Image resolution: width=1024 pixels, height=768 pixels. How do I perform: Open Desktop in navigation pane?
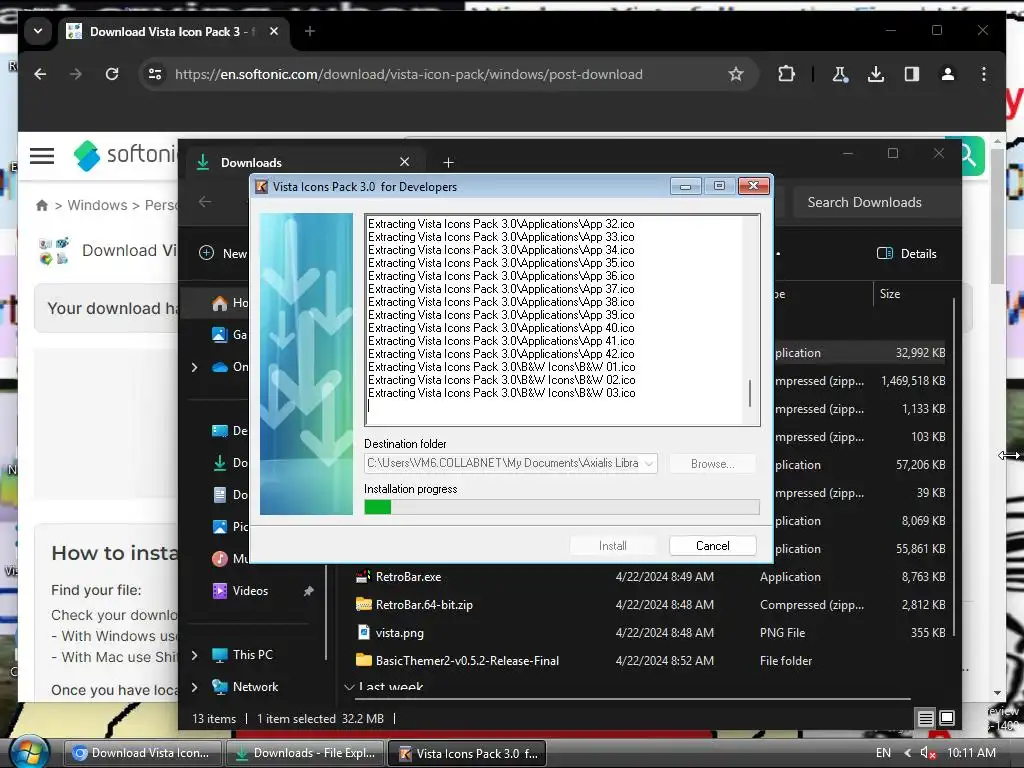[230, 431]
